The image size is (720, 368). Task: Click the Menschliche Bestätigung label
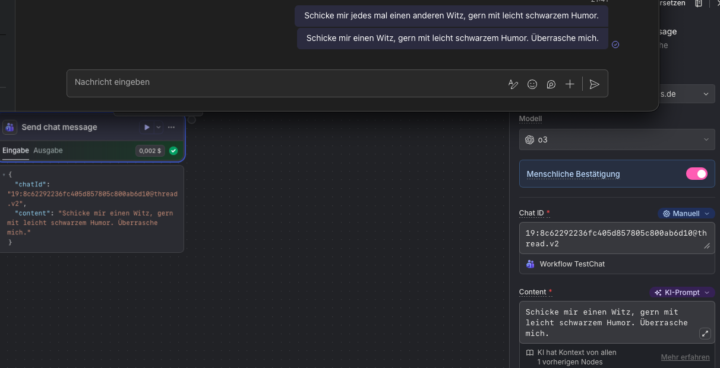(x=573, y=174)
